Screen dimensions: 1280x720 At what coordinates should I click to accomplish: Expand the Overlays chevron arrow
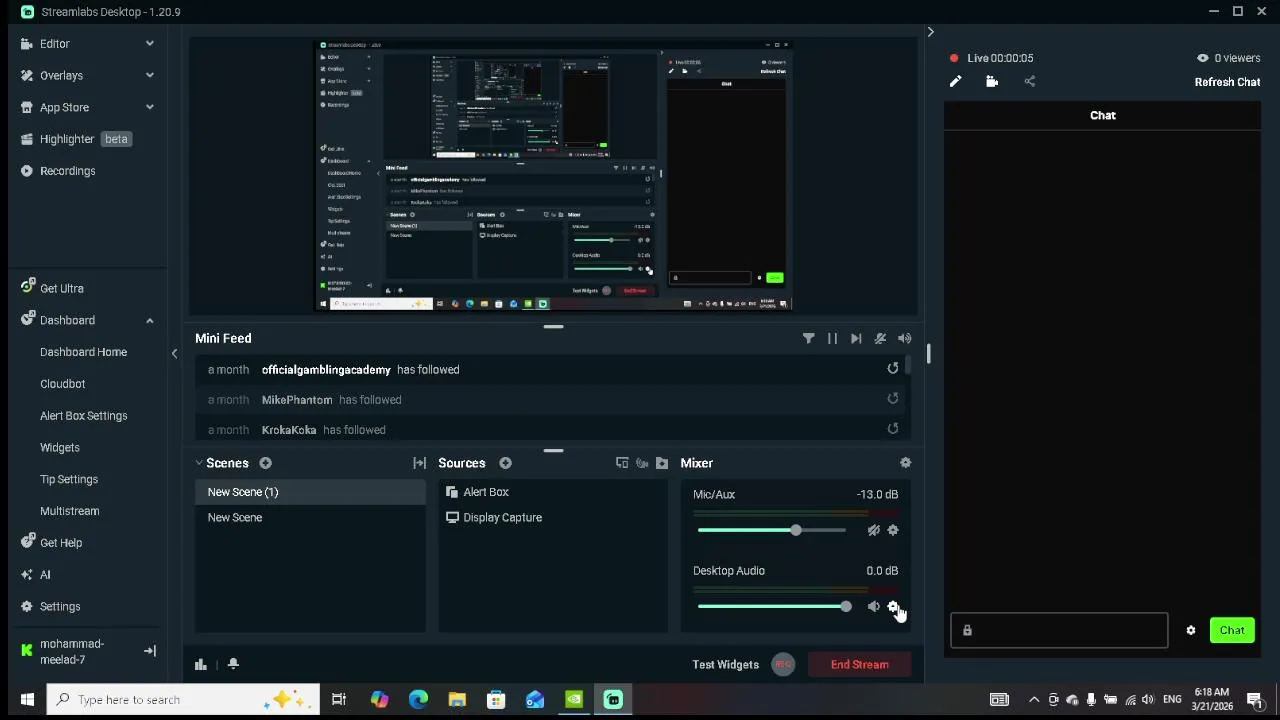click(149, 76)
